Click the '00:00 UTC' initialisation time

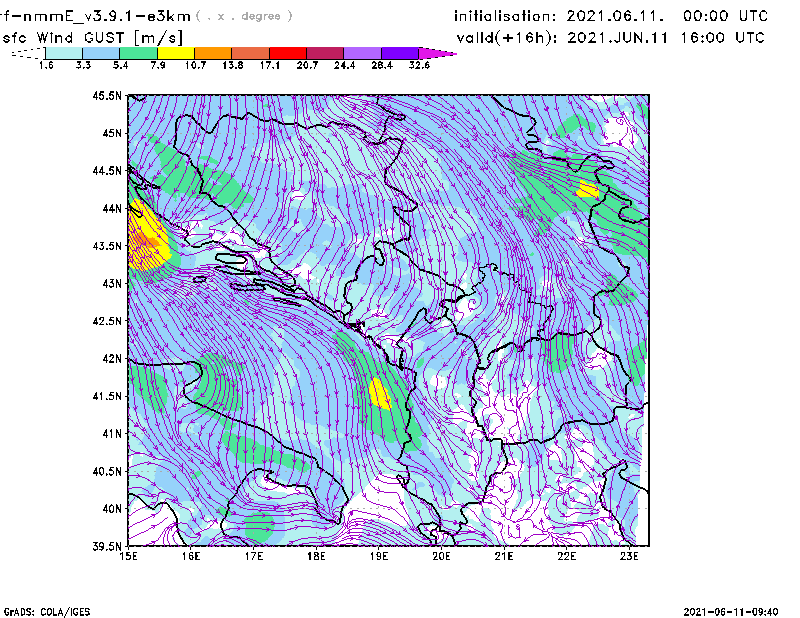click(725, 16)
